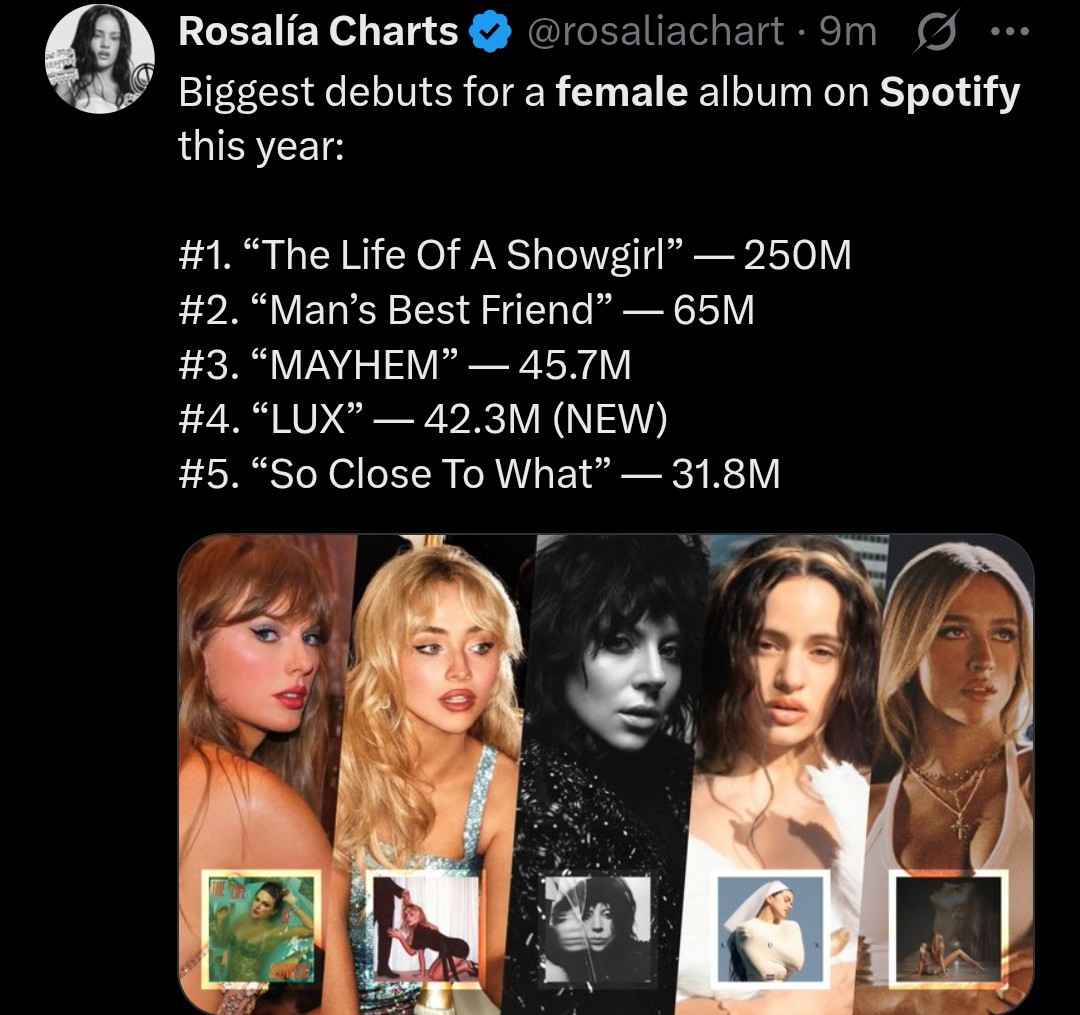The height and width of the screenshot is (1015, 1080).
Task: Open the green-toned album cover thumbnail
Action: 261,927
